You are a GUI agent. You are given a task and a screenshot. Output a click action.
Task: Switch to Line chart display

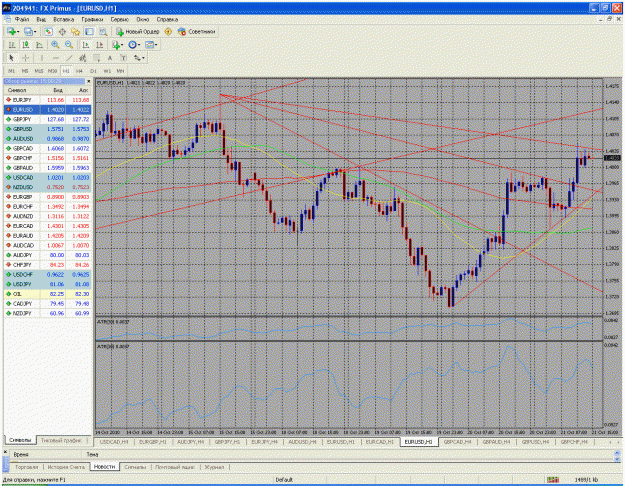[39, 45]
